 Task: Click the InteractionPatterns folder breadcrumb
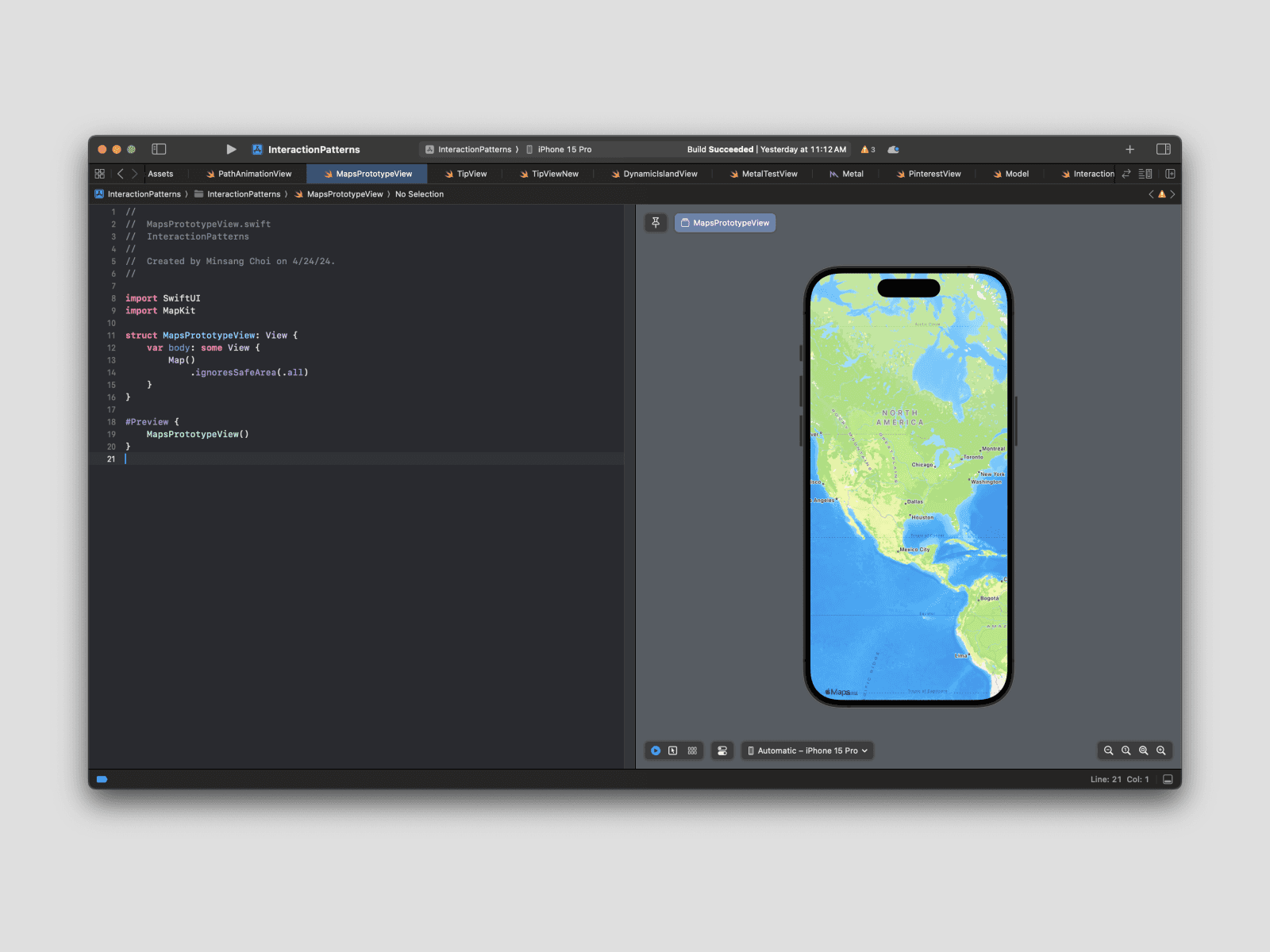pos(237,194)
